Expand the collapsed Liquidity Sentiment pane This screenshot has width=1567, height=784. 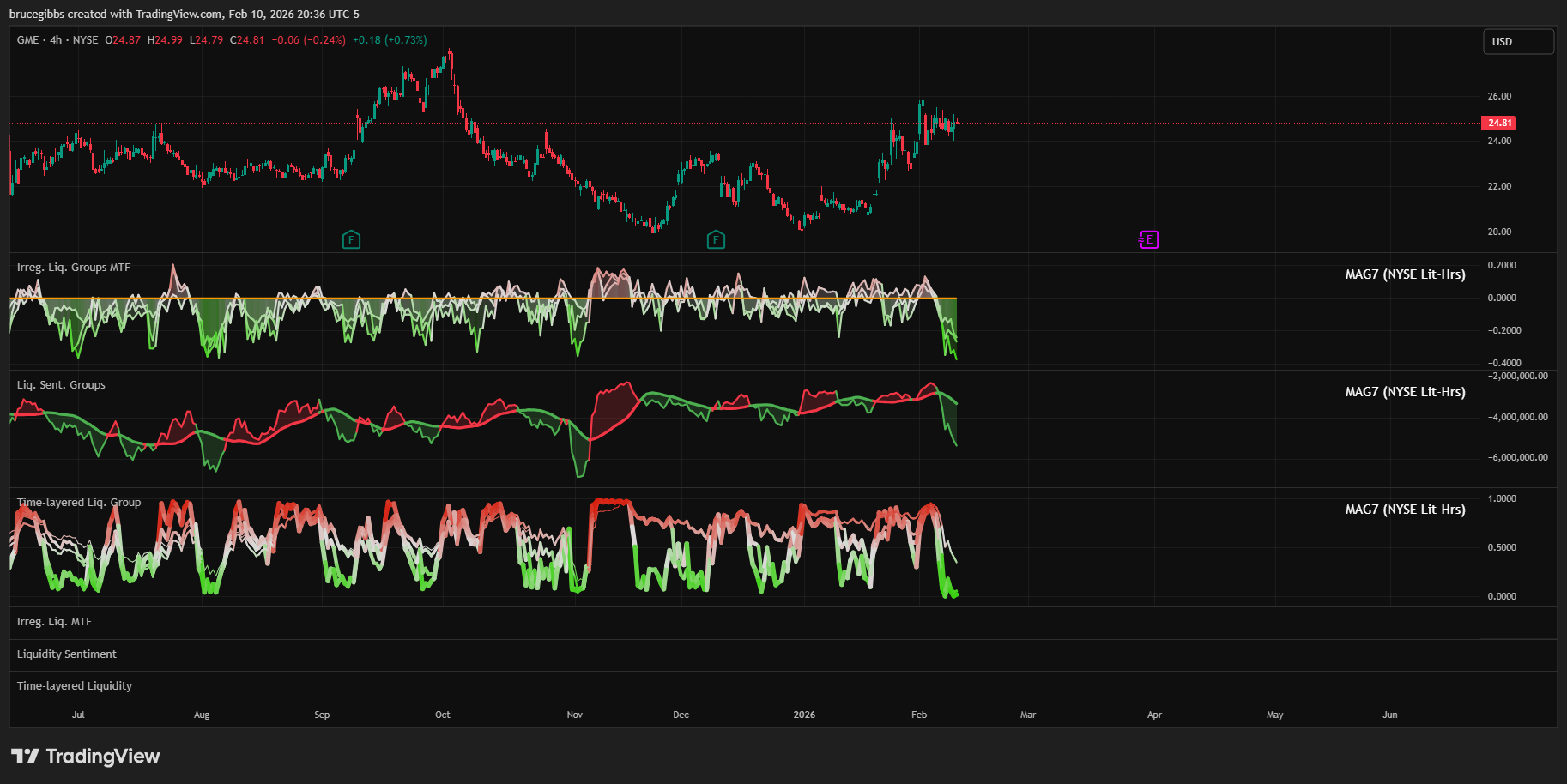point(67,654)
